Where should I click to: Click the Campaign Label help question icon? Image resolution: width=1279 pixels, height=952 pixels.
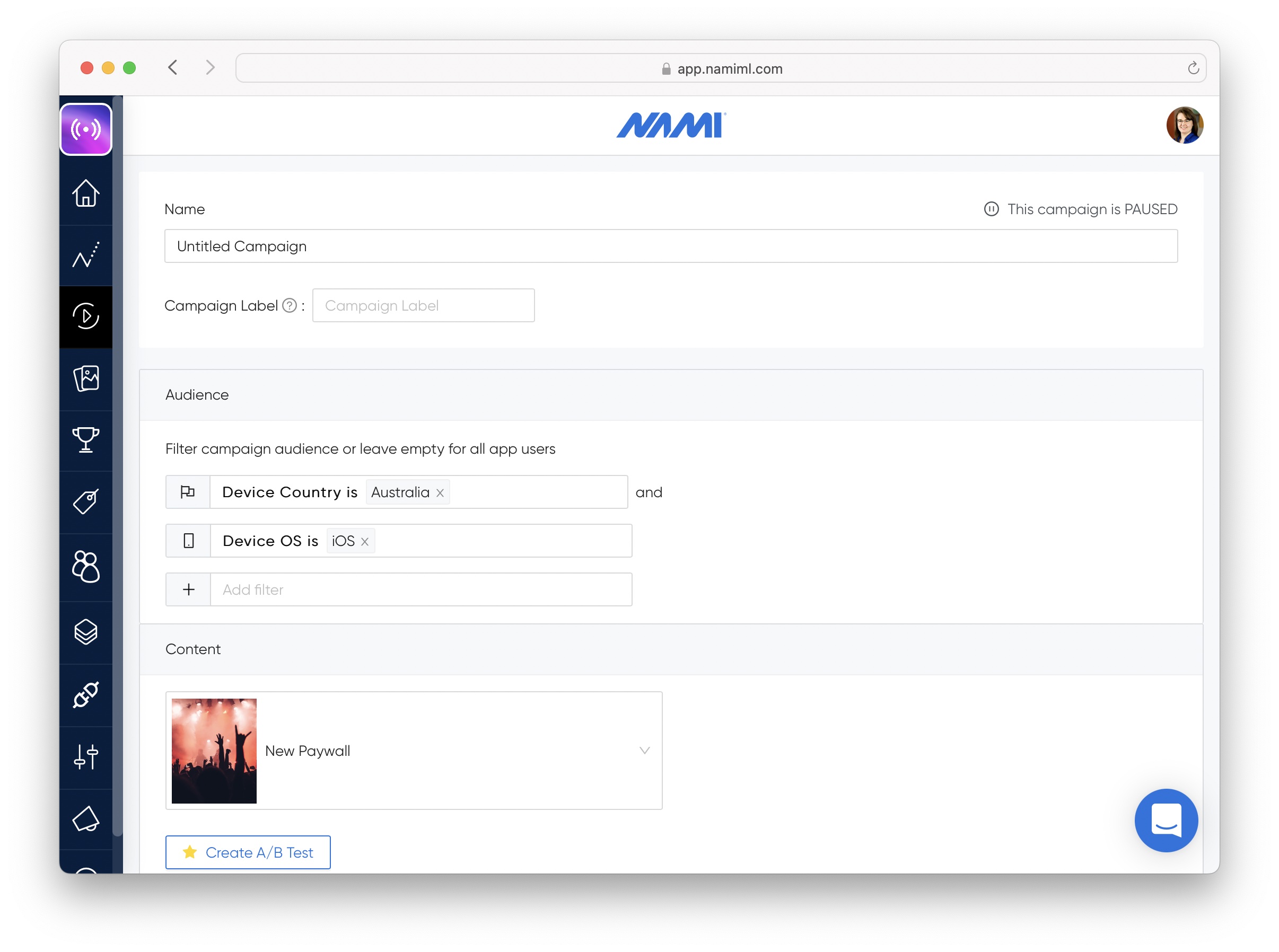point(290,305)
